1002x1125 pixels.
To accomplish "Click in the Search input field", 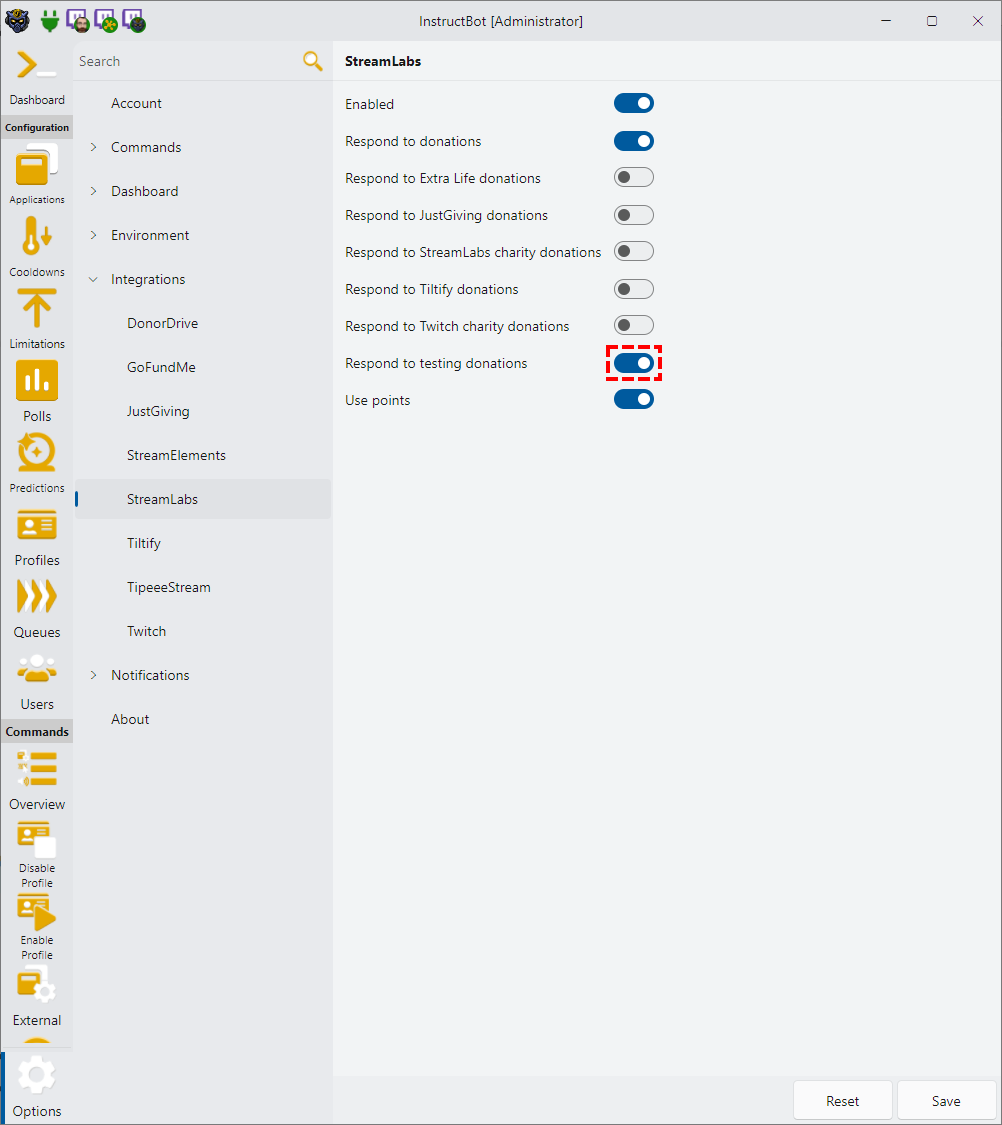I will click(188, 61).
